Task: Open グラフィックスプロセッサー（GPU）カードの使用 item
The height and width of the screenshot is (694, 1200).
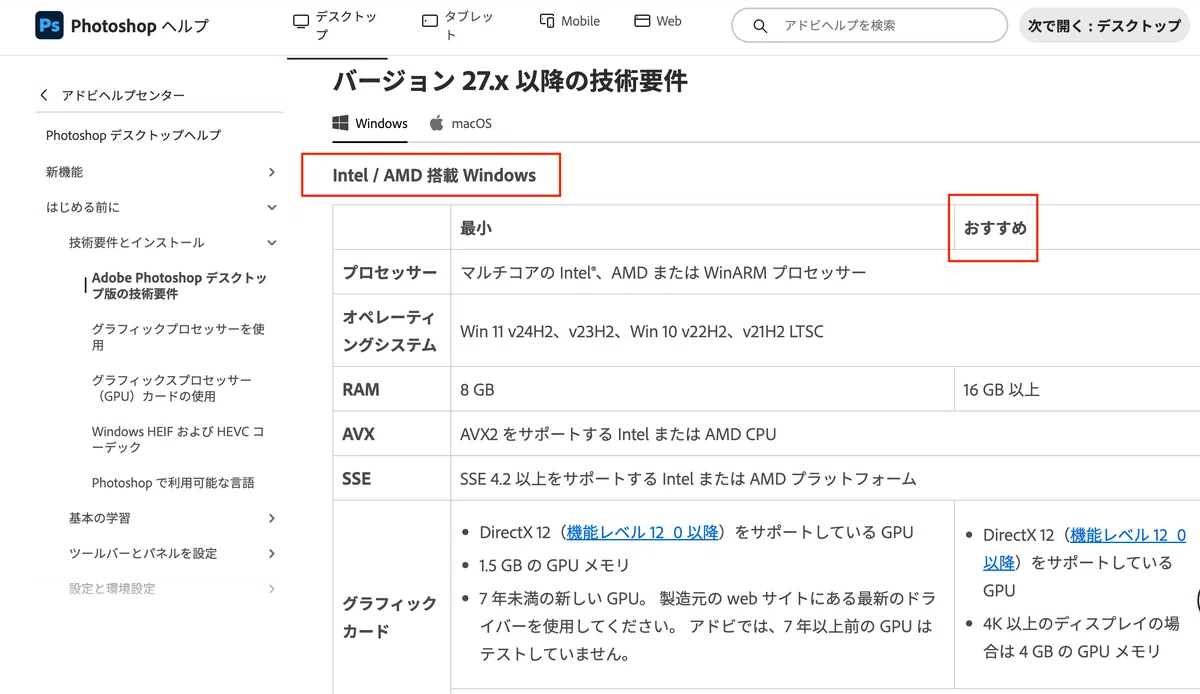Action: coord(172,388)
